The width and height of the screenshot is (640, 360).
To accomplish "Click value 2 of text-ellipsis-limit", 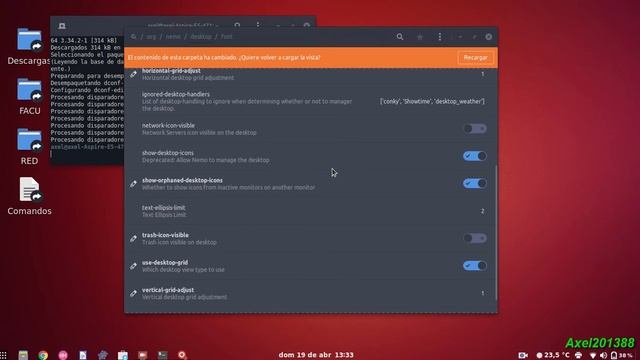I will coord(482,211).
